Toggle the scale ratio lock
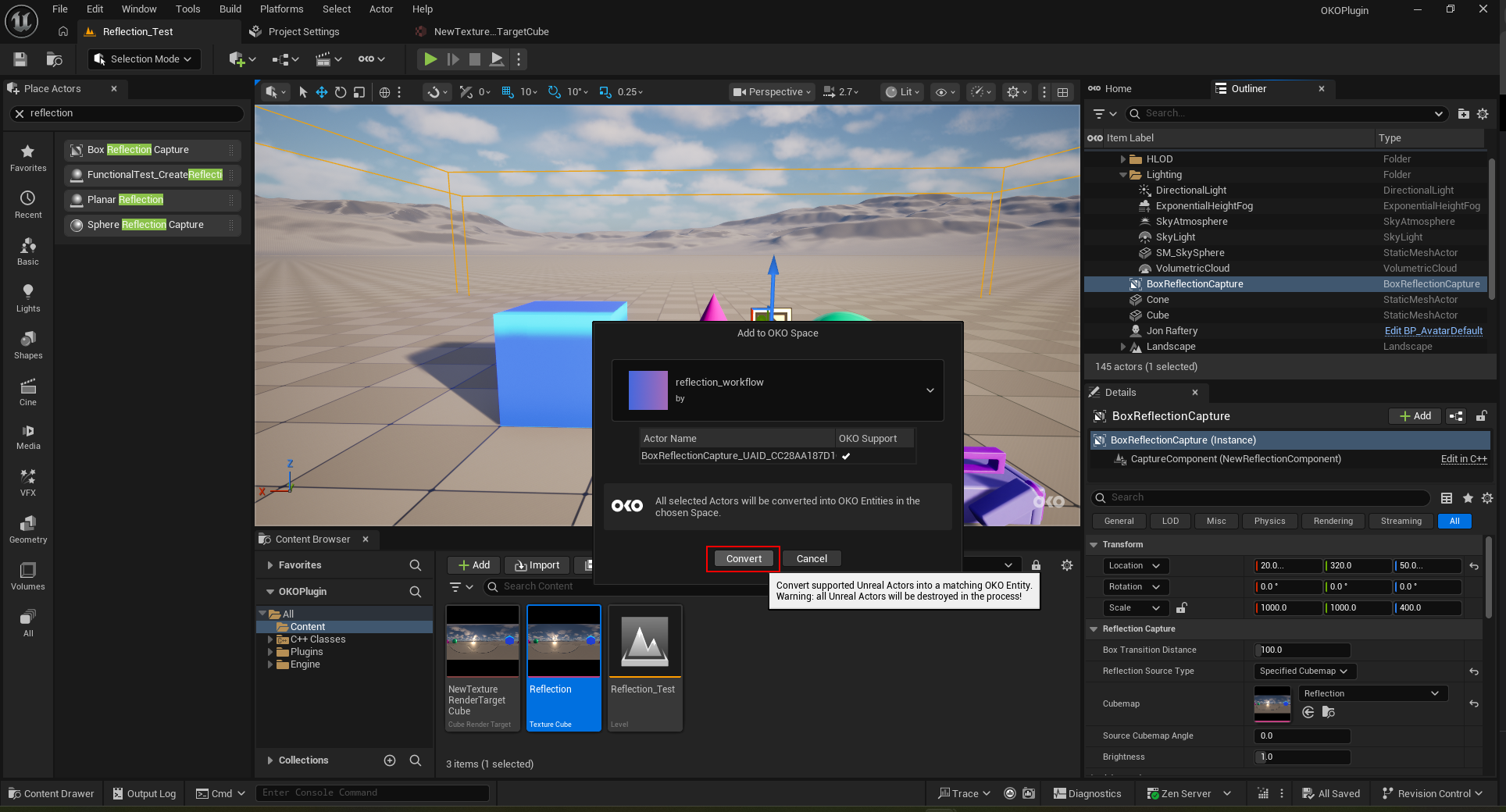Screen dimensions: 1506x812 coord(1182,608)
